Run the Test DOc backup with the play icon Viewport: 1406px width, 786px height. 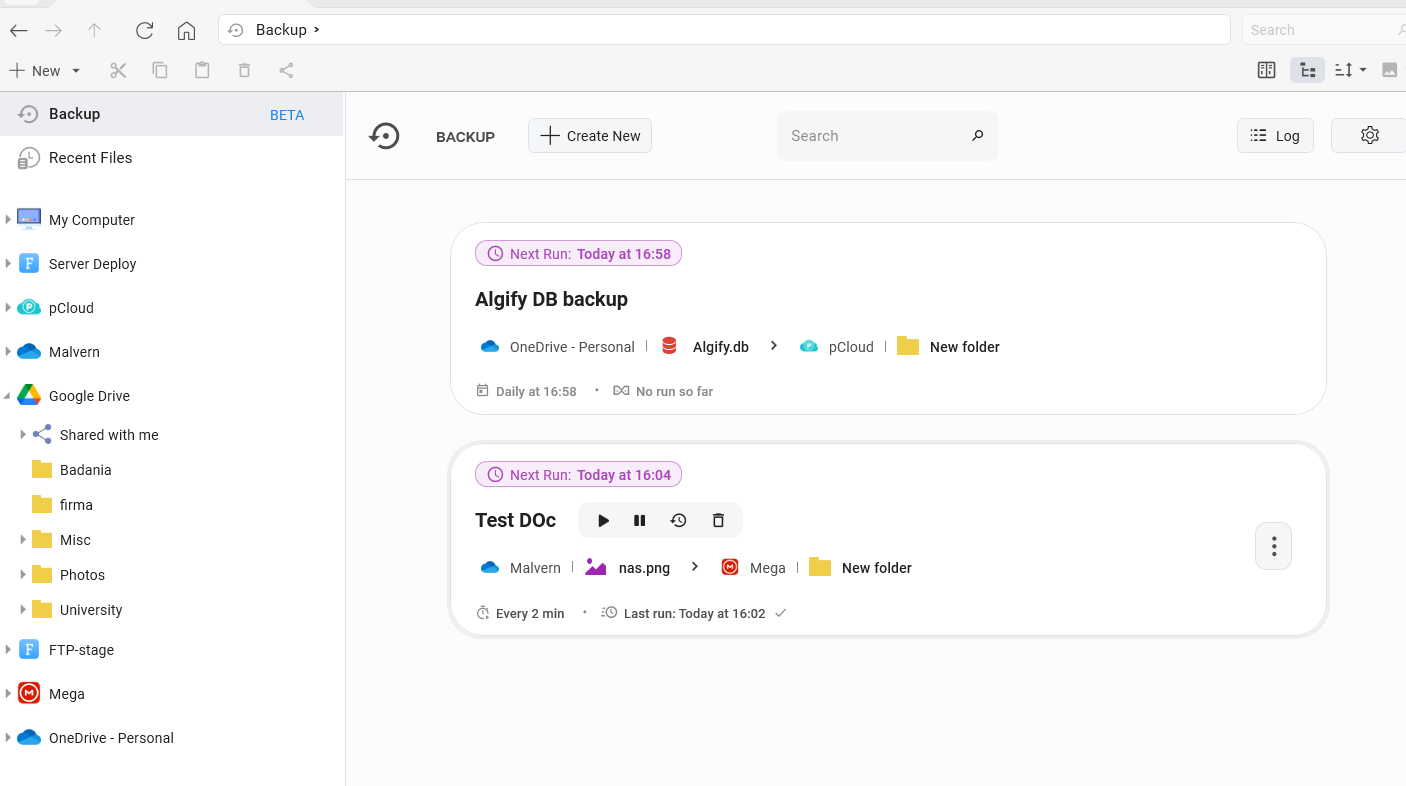click(x=602, y=520)
